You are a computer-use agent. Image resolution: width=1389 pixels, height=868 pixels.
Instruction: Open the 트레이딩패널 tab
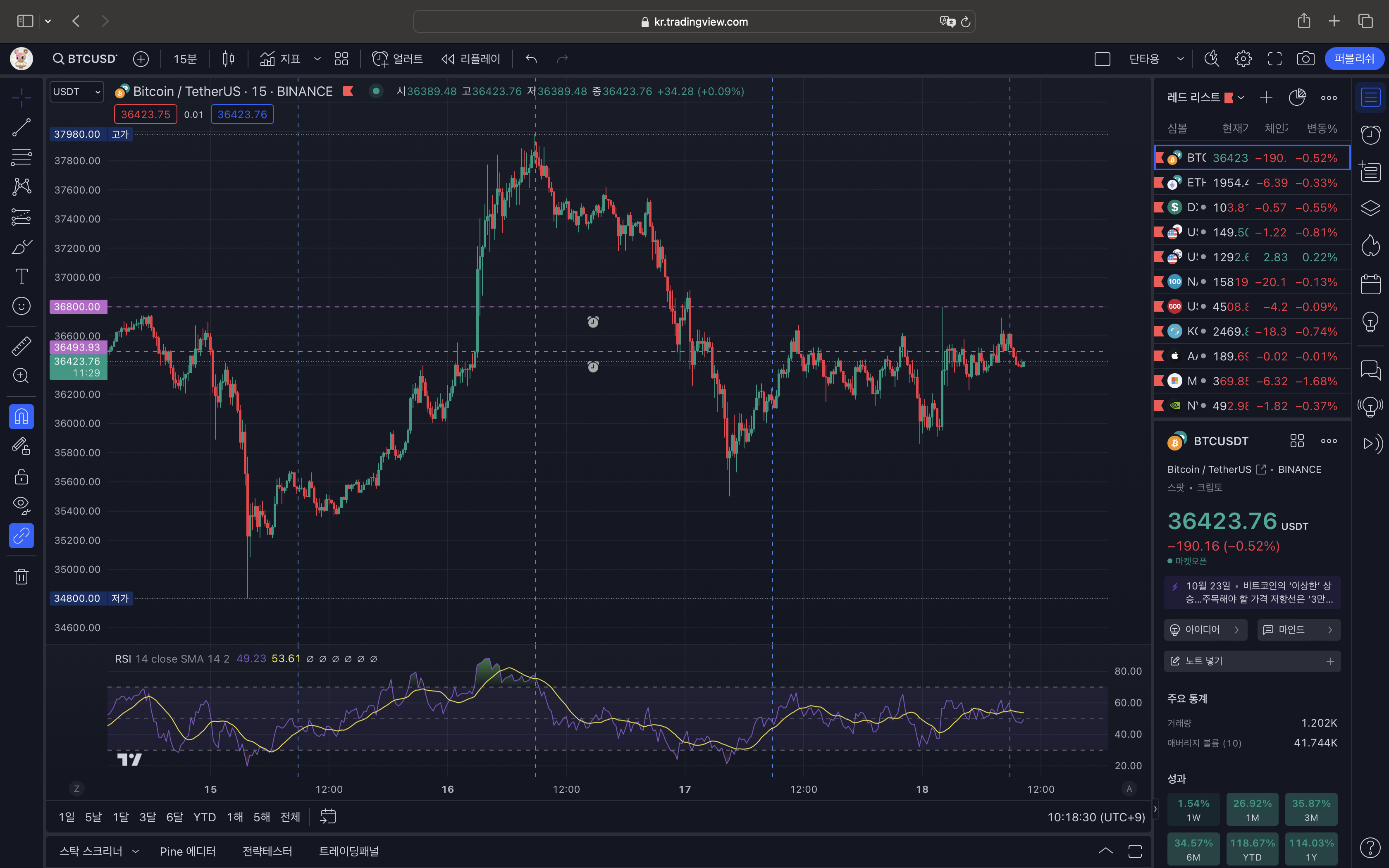pyautogui.click(x=349, y=851)
